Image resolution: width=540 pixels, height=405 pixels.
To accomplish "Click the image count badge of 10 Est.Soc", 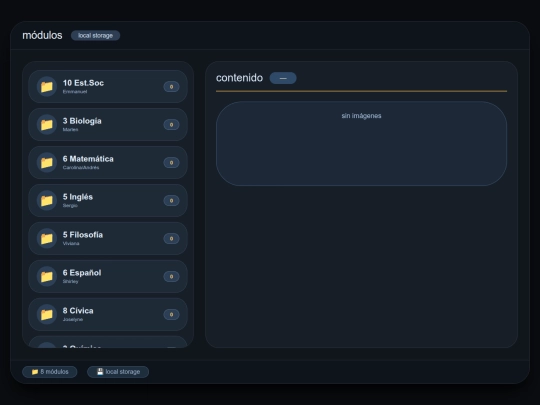I will click(x=171, y=87).
